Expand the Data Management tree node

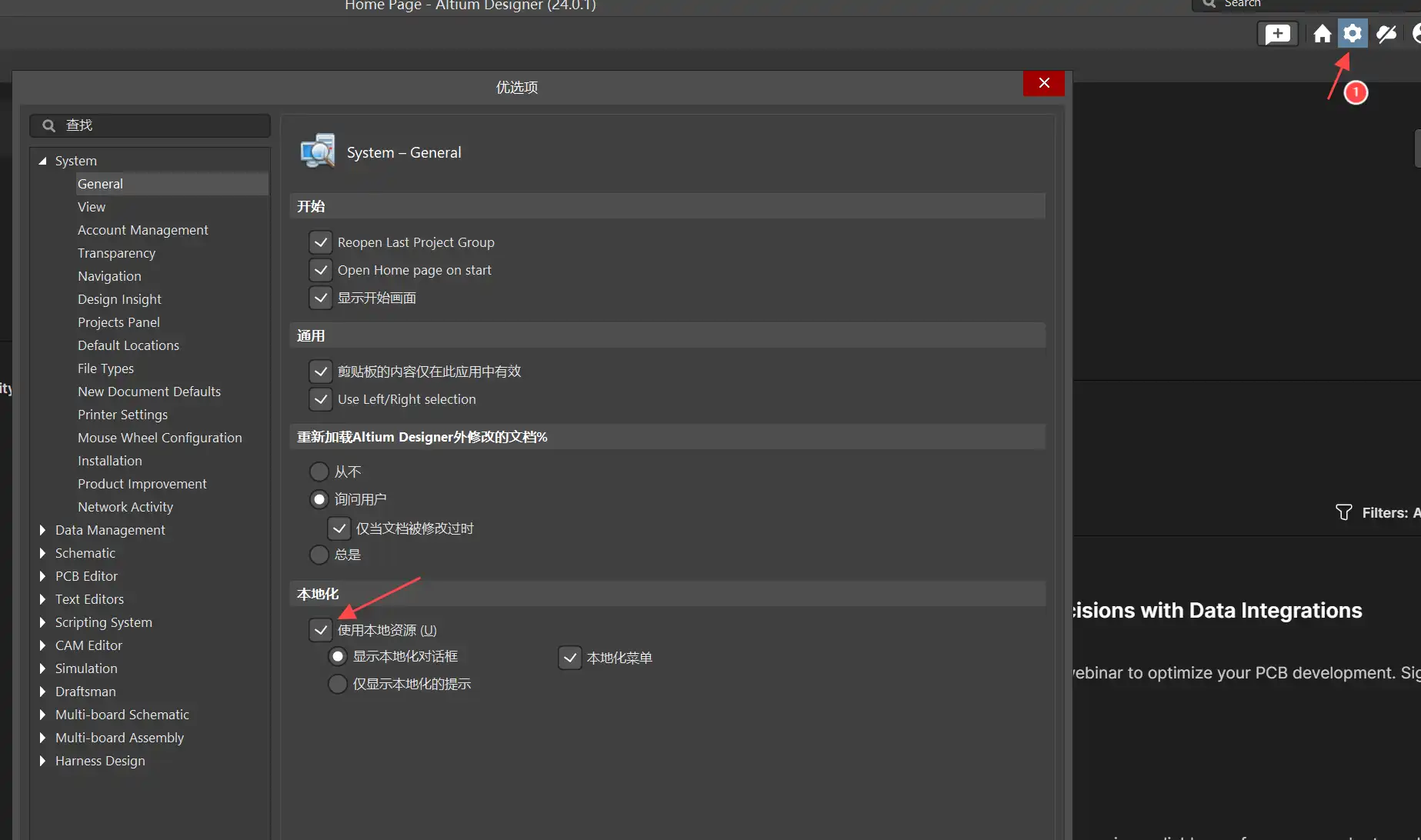[x=42, y=530]
